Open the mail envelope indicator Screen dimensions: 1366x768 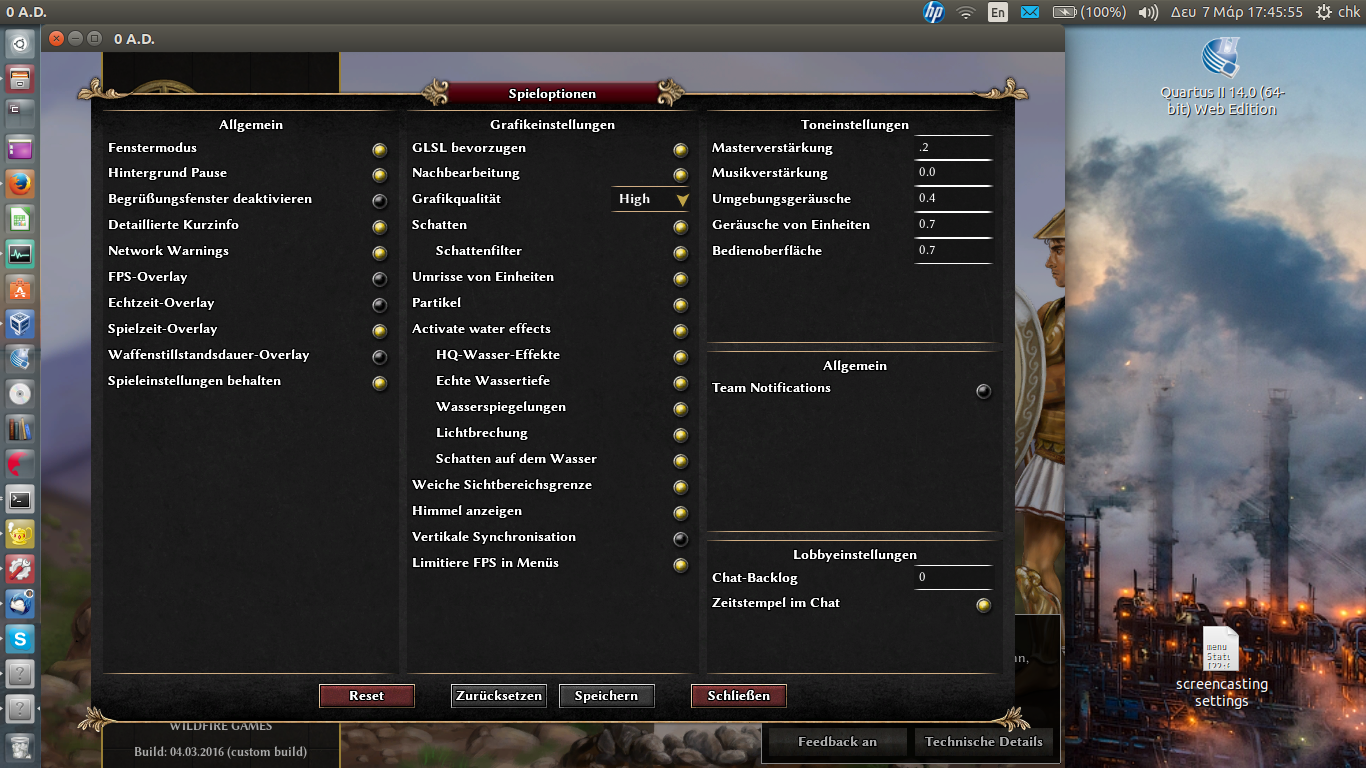[1030, 12]
